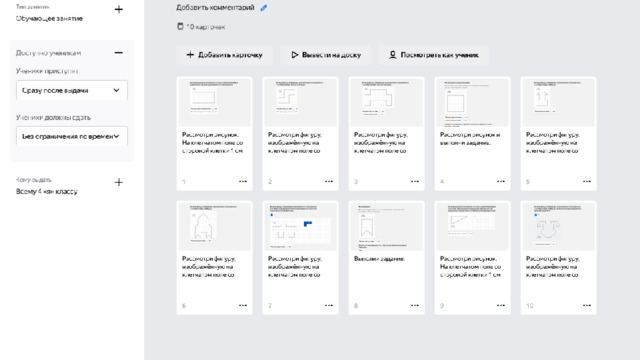This screenshot has height=360, width=640.
Task: Click the Посмотреть как ученик button
Action: [434, 55]
